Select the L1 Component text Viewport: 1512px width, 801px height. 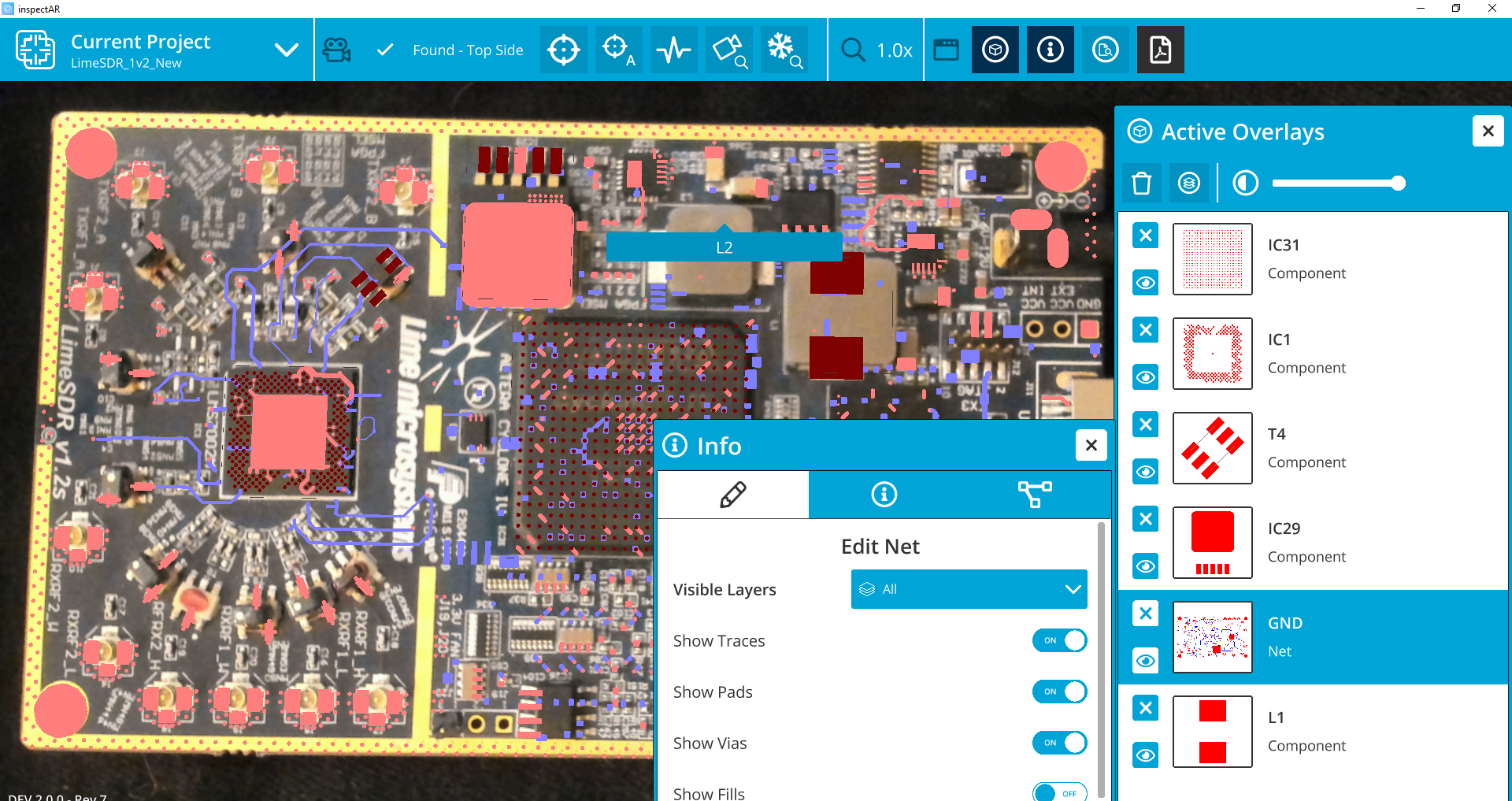point(1306,746)
